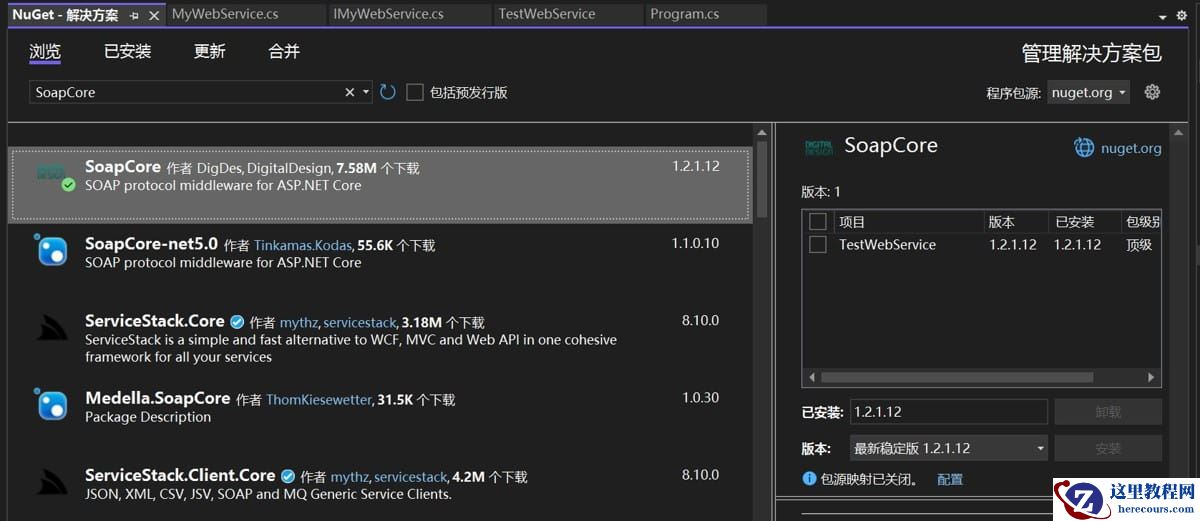Select the SoapCore package row
Image resolution: width=1200 pixels, height=521 pixels.
[x=380, y=184]
